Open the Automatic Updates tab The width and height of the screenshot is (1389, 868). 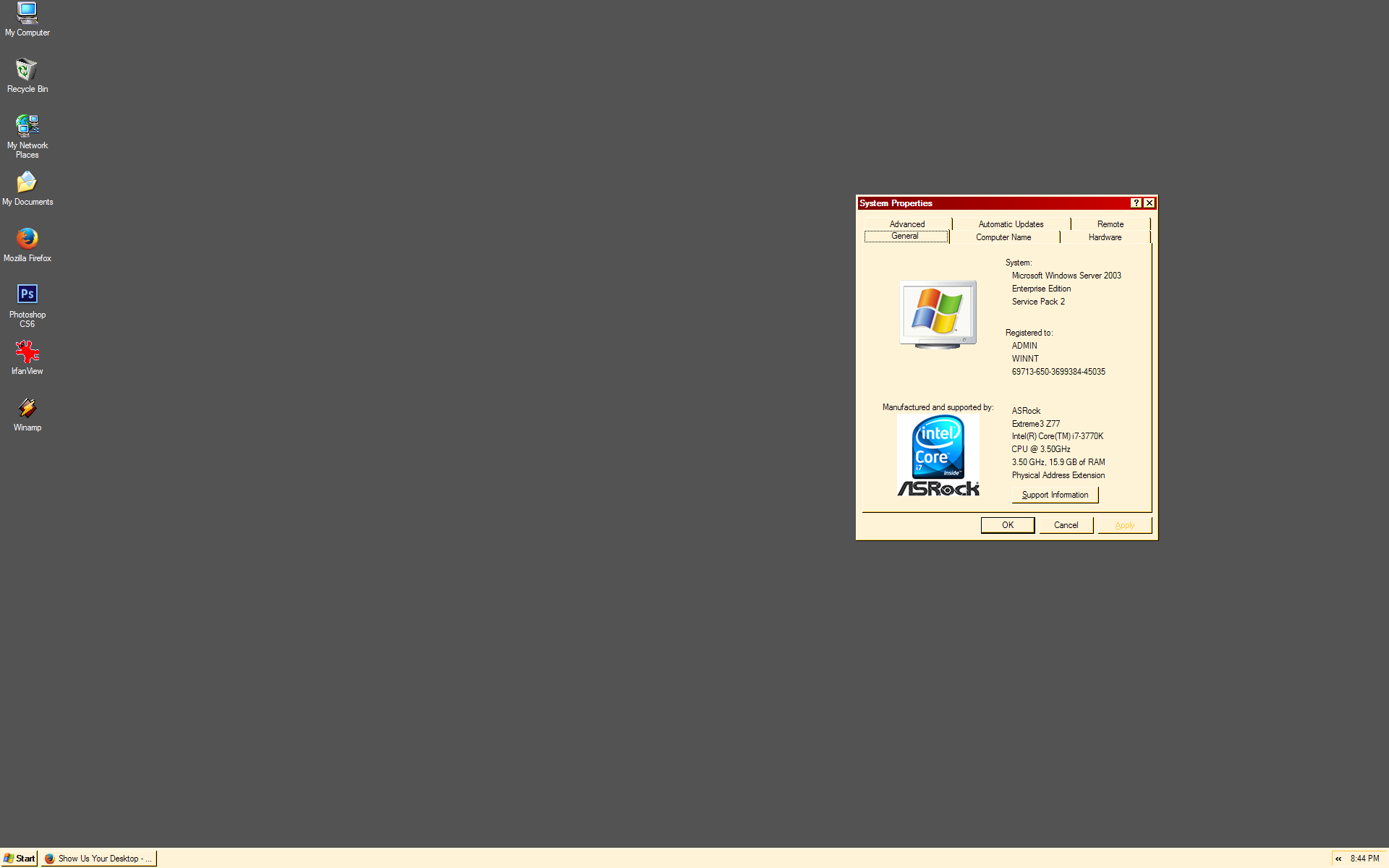point(1011,224)
